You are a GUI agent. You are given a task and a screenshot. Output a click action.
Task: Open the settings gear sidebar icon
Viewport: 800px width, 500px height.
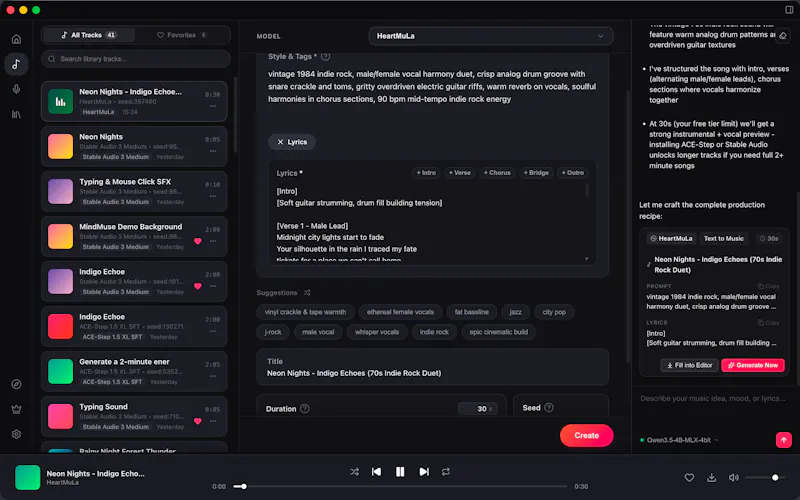tap(16, 434)
